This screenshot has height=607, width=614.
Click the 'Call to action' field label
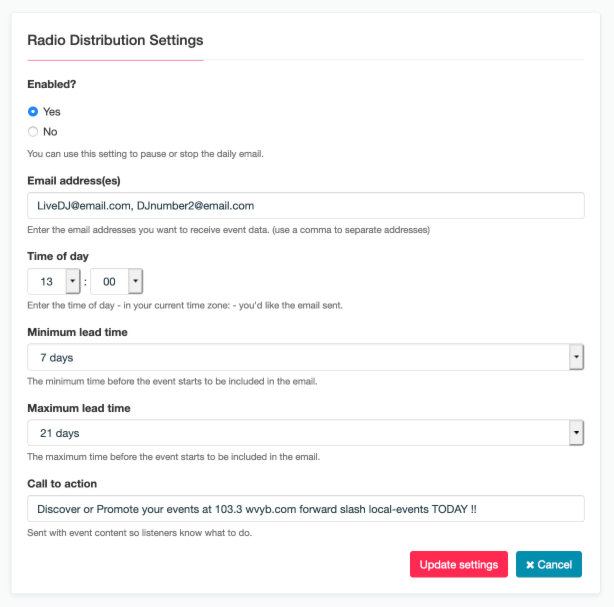pyautogui.click(x=62, y=484)
